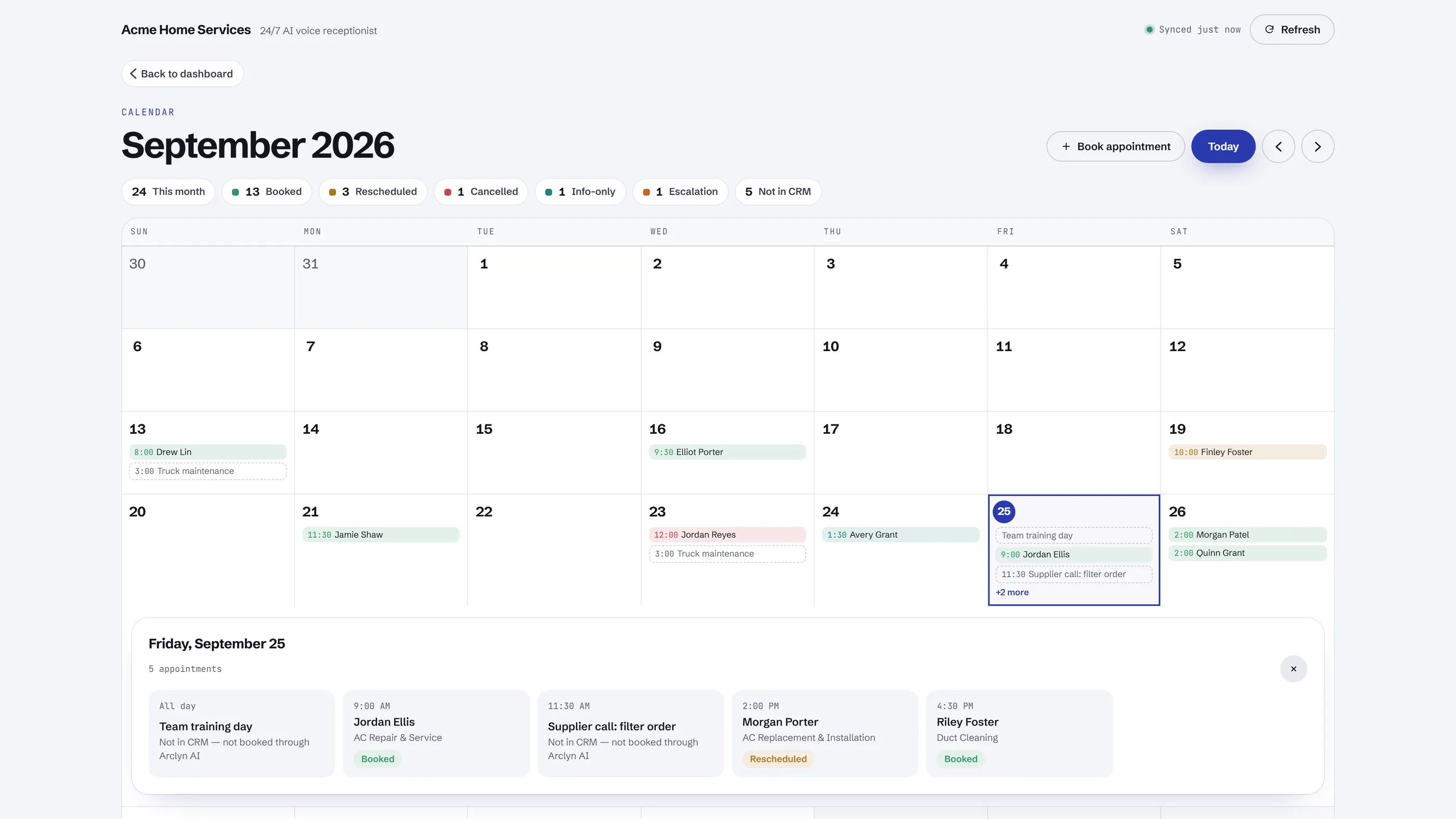The width and height of the screenshot is (1456, 819).
Task: Click the Friday, September 25 heading
Action: tap(216, 644)
